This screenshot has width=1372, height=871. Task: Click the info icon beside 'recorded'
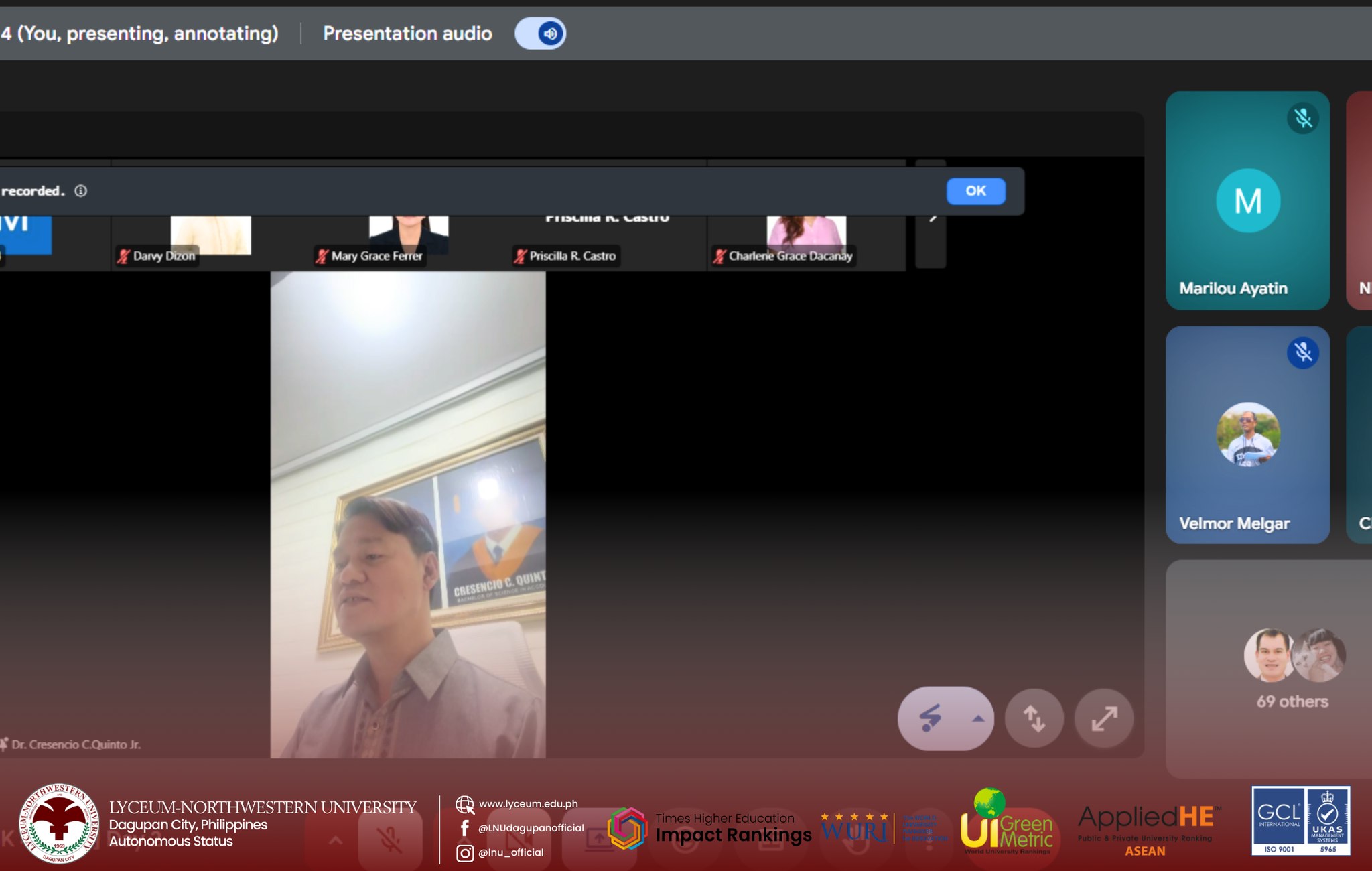81,191
